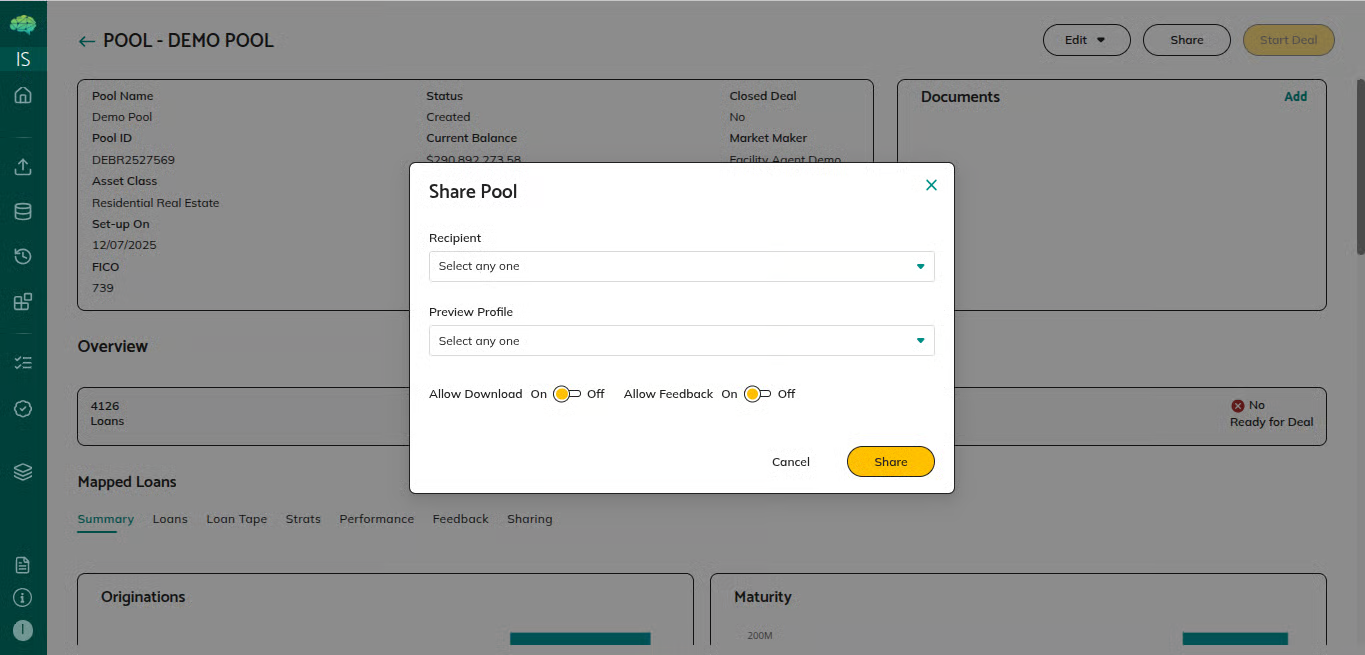Click the home icon in the sidebar
1365x655 pixels.
pos(23,96)
